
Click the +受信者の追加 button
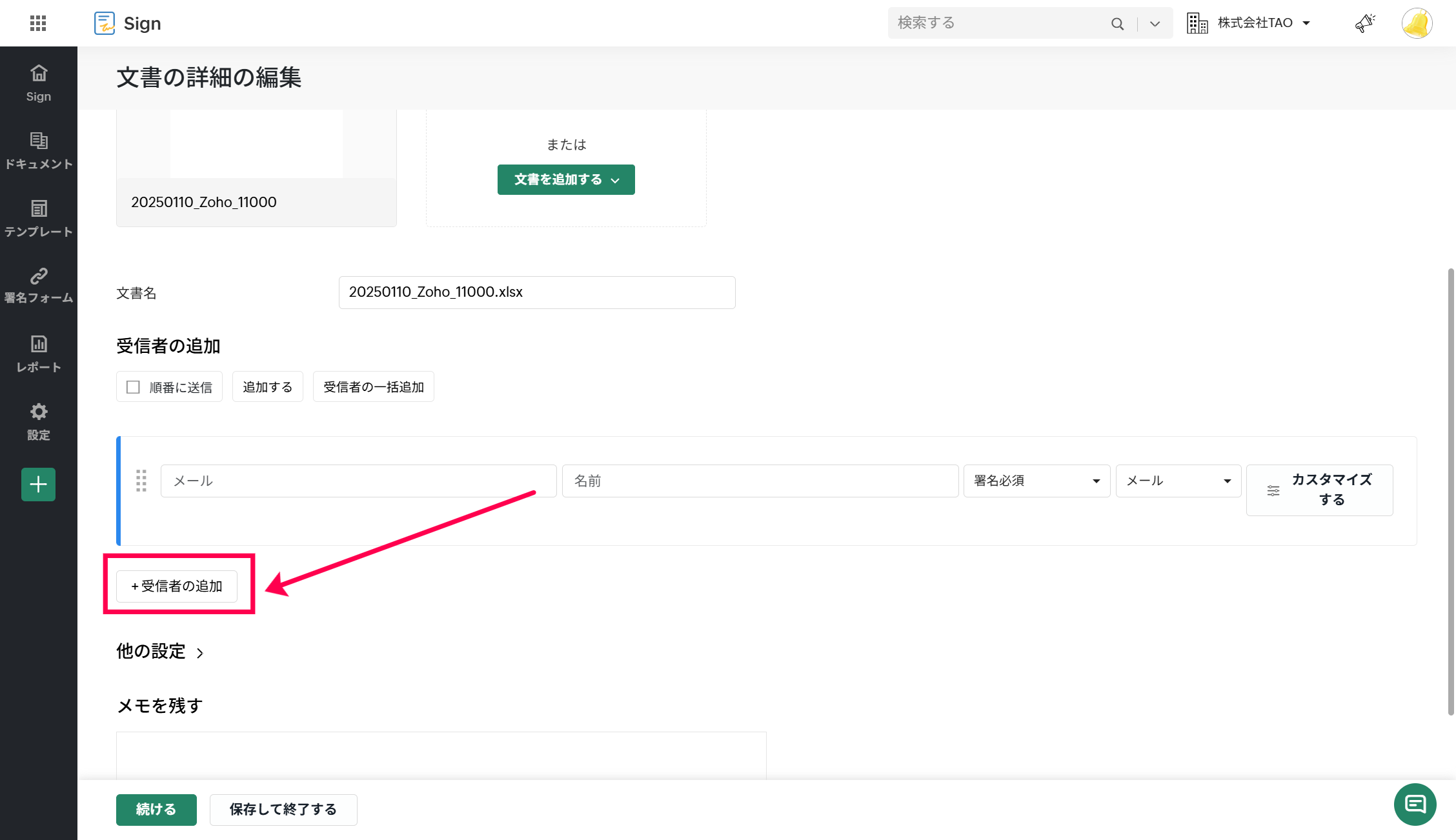click(x=177, y=586)
